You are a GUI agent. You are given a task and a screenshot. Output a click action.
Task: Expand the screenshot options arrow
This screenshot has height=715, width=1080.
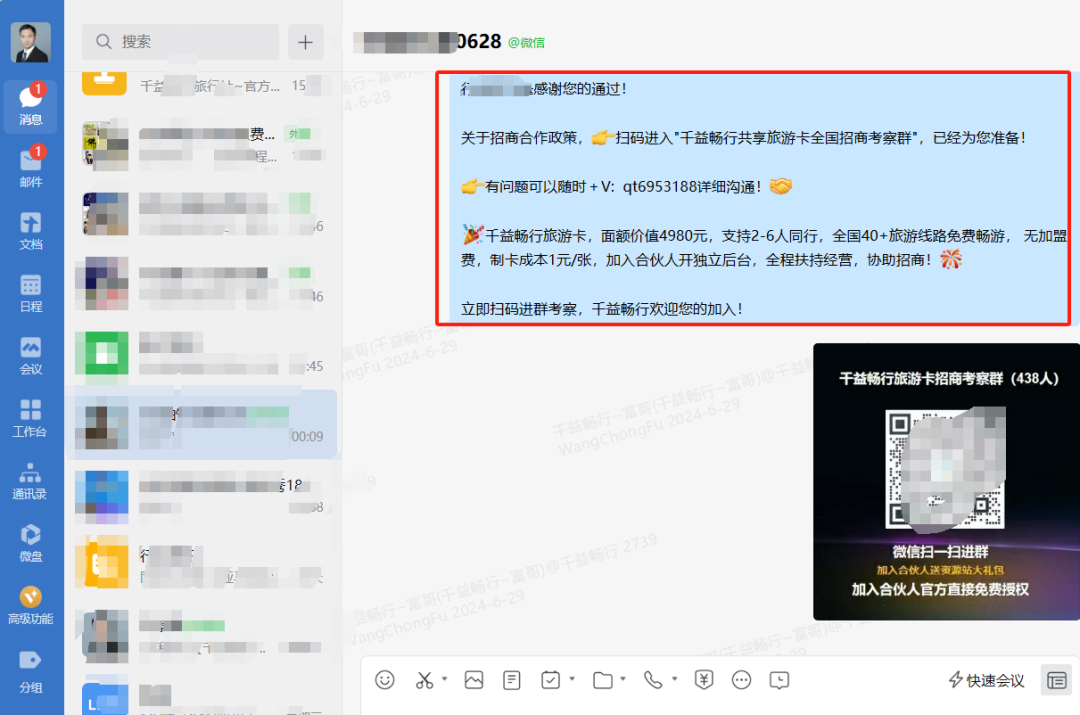tap(444, 679)
